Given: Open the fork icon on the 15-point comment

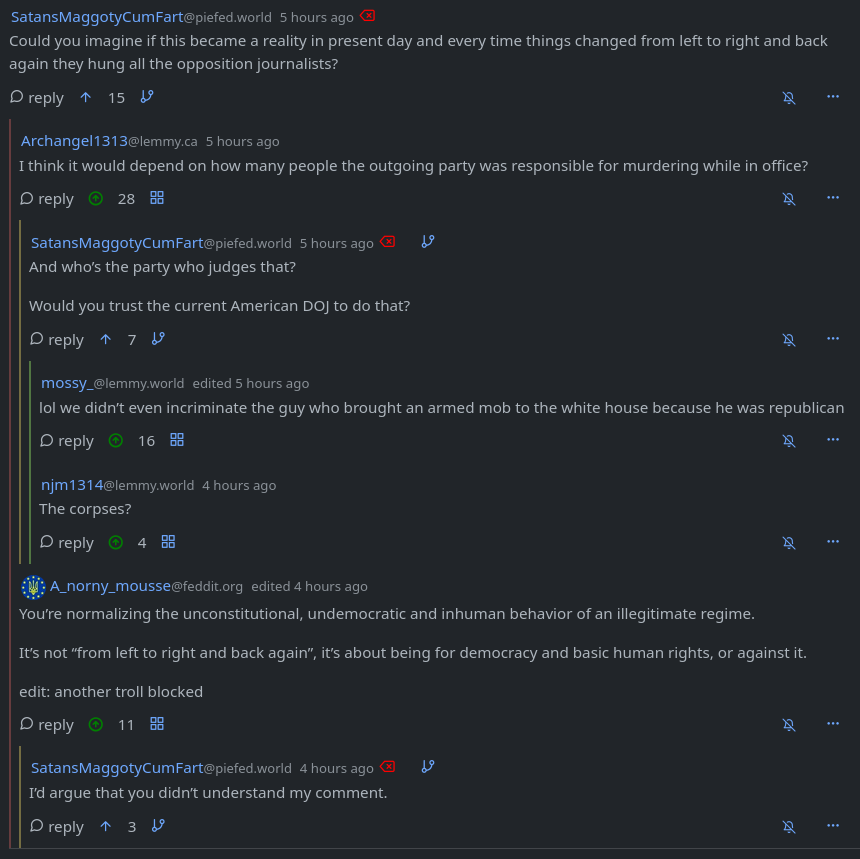Looking at the screenshot, I should coord(147,97).
